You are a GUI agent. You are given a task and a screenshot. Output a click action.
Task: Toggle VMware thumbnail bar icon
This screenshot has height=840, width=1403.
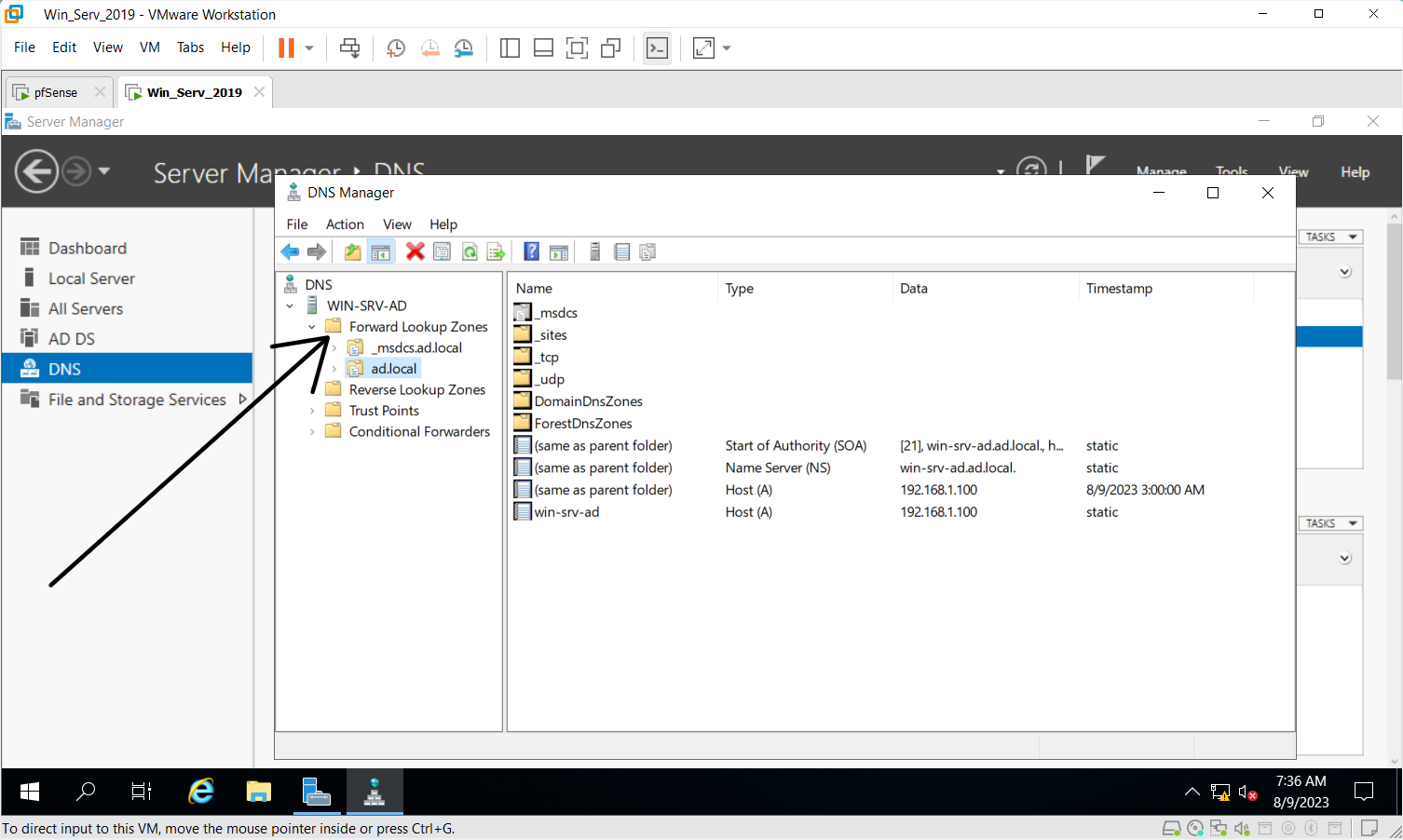tap(543, 47)
